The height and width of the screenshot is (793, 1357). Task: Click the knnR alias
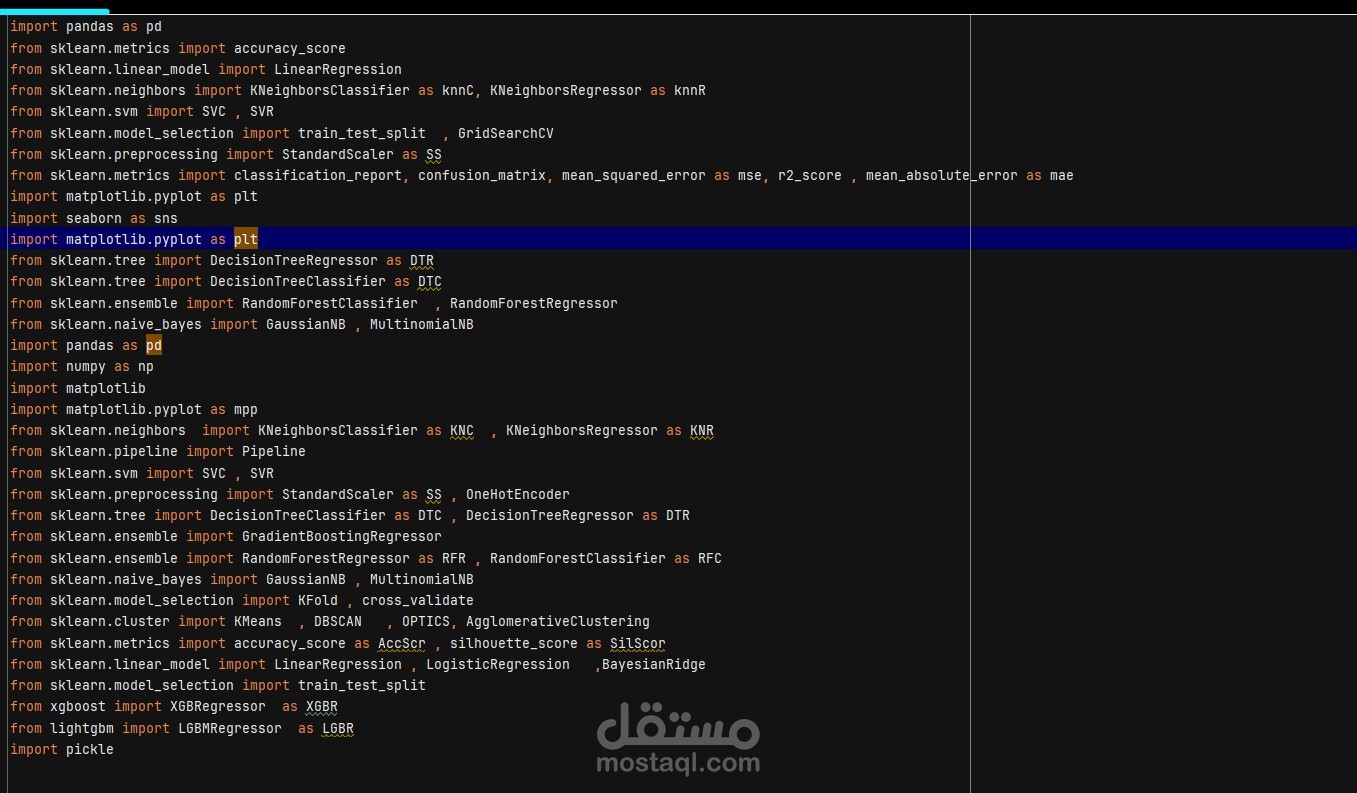point(690,90)
